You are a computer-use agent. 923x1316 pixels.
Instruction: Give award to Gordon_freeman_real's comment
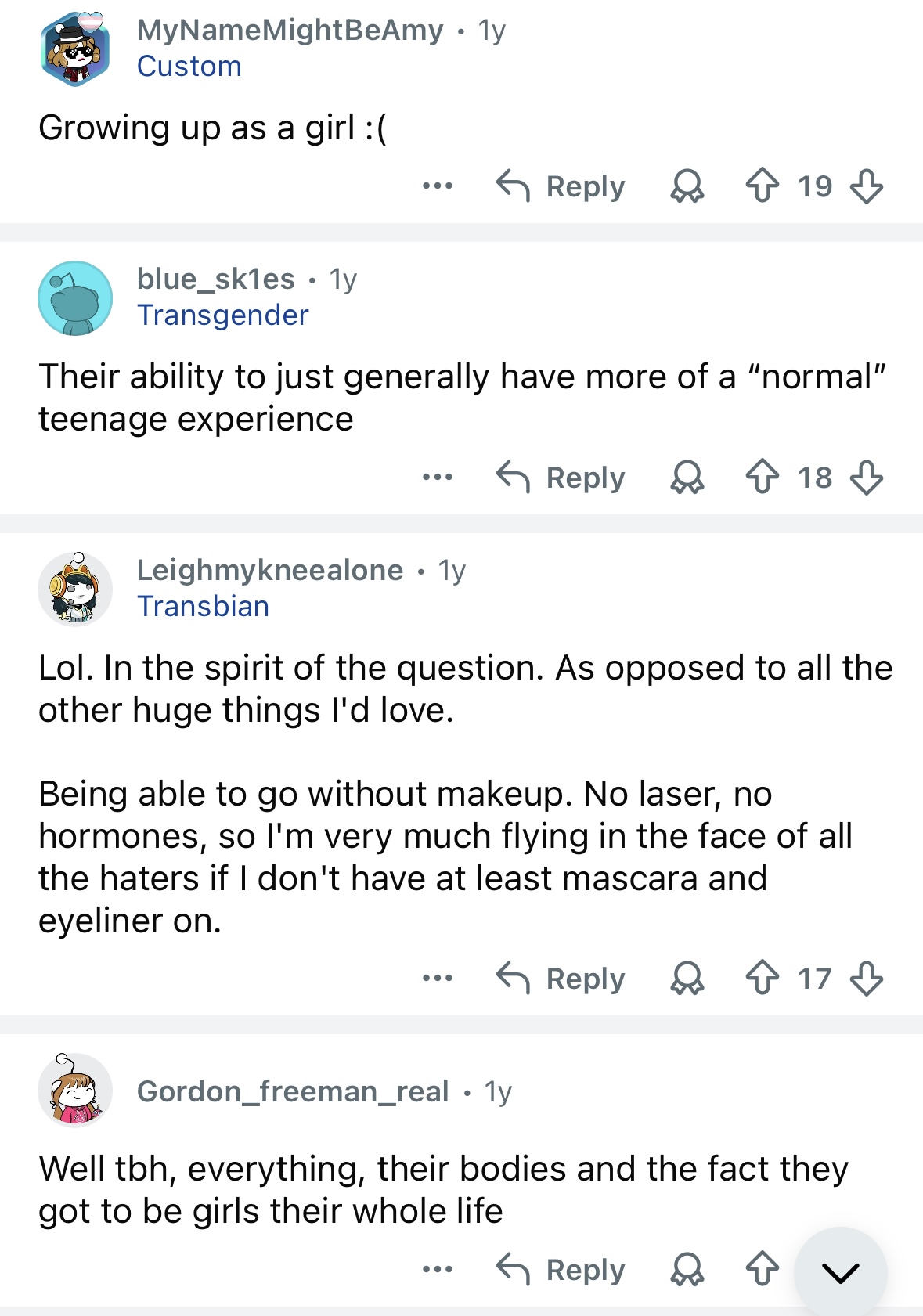click(x=687, y=1270)
